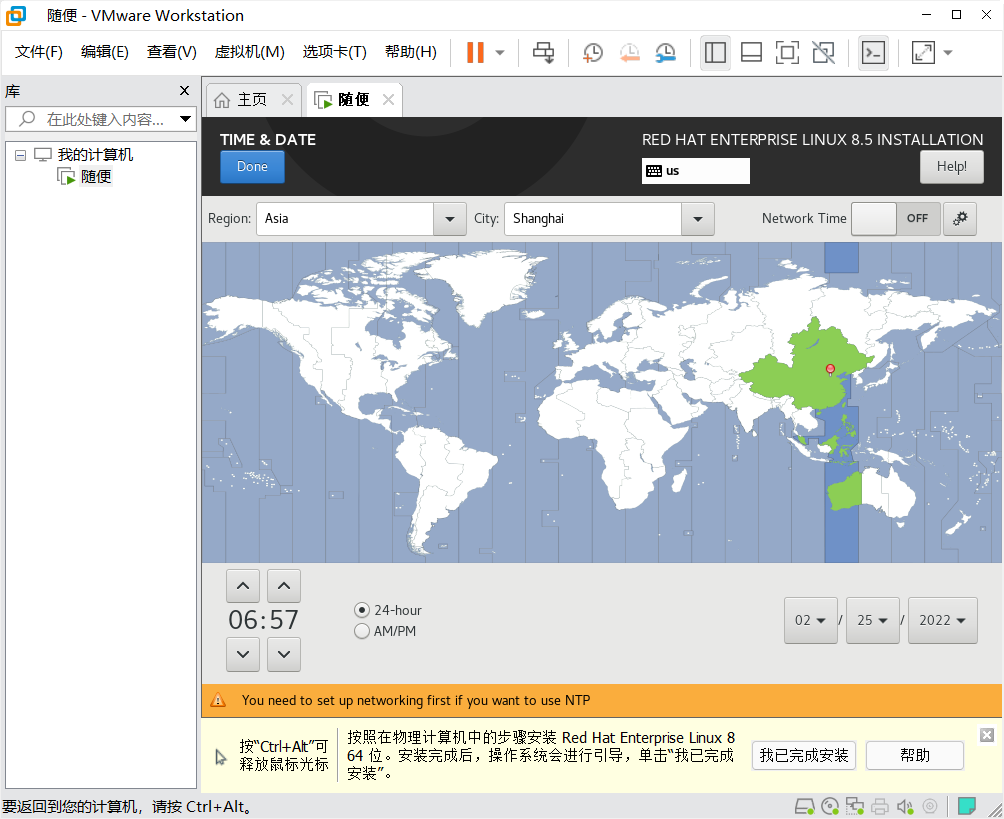Image resolution: width=1004 pixels, height=819 pixels.
Task: Click the network adapter status icon
Action: 854,807
